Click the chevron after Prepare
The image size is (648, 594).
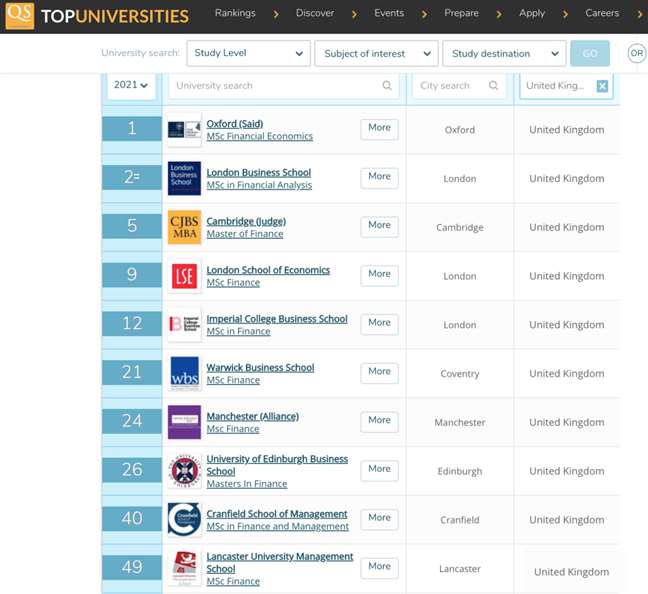[499, 14]
